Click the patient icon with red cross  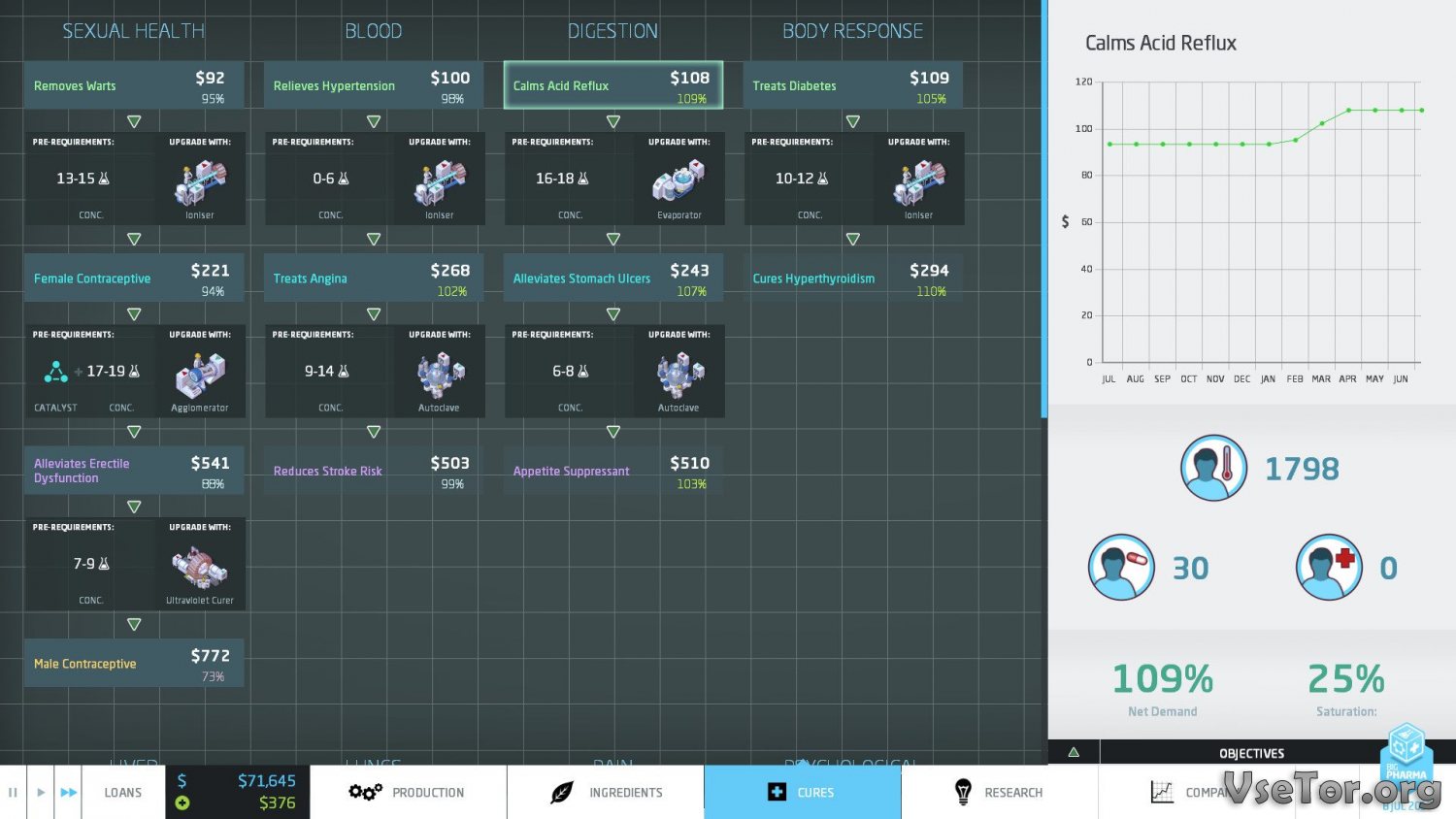pyautogui.click(x=1329, y=567)
